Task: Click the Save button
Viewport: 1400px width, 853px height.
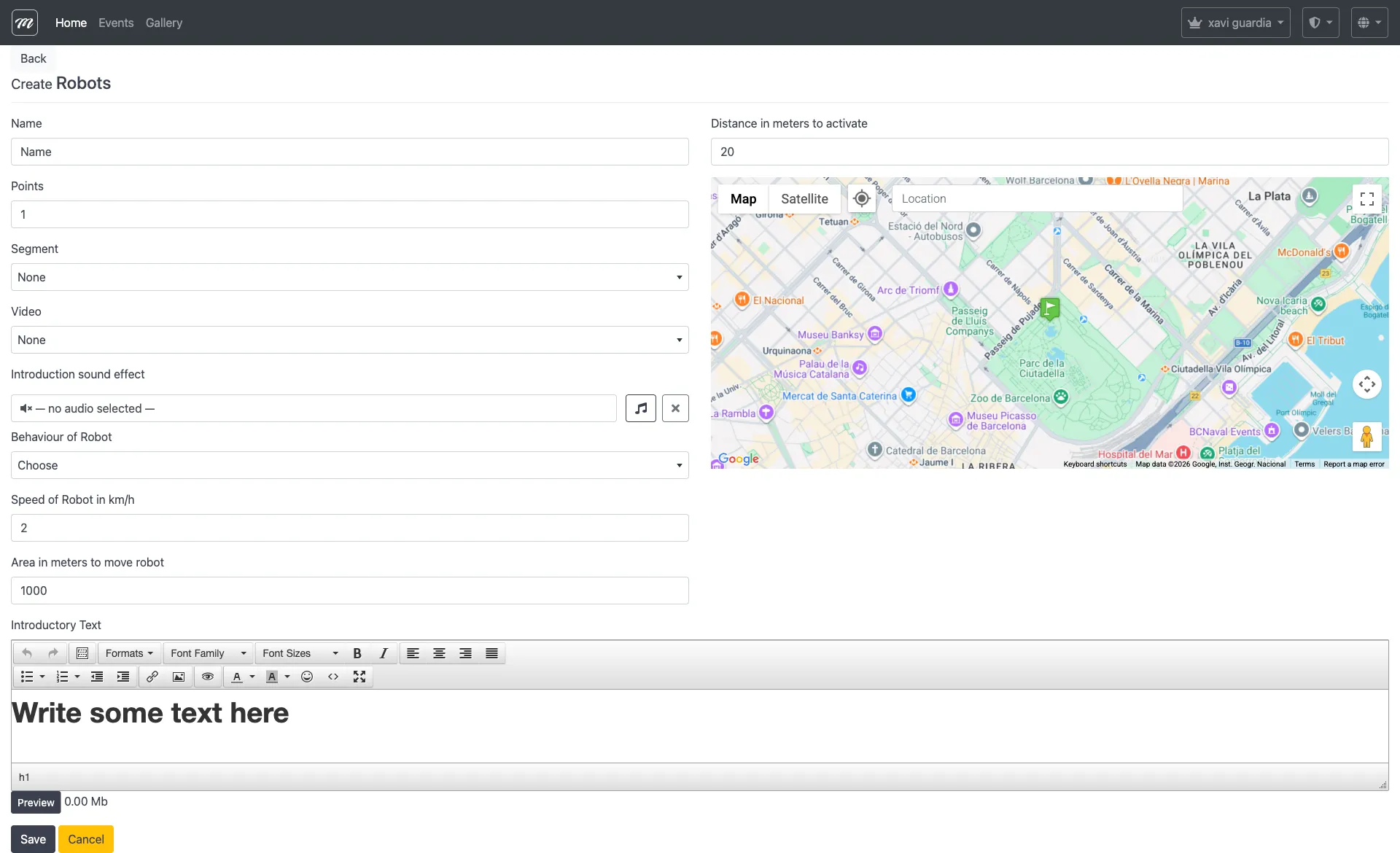Action: [x=33, y=839]
